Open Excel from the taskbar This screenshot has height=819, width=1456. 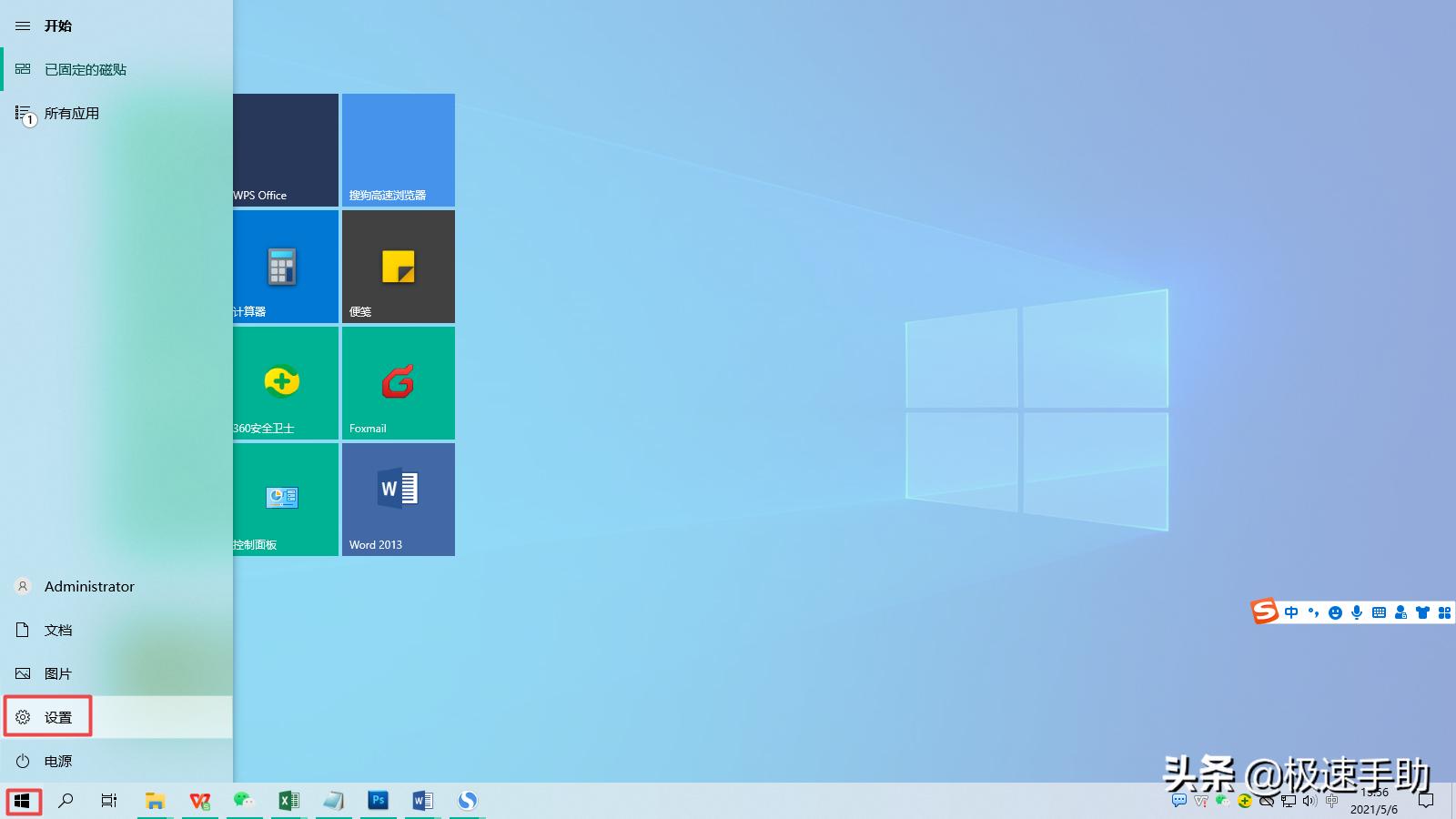pos(288,801)
